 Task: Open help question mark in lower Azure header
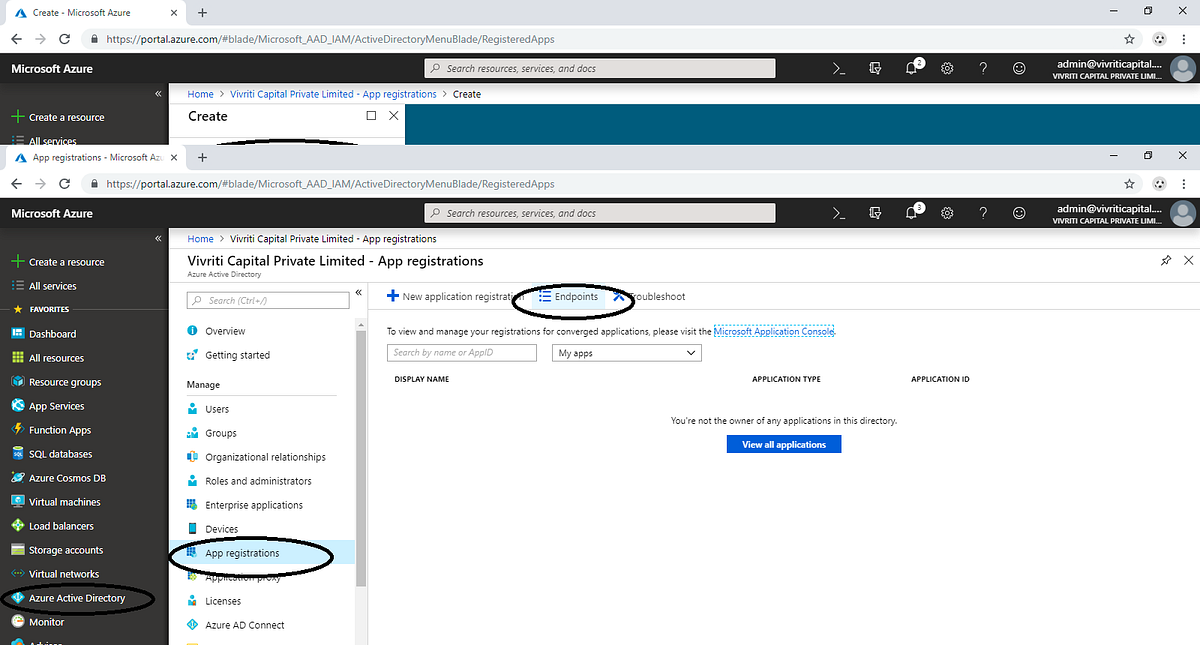point(983,213)
